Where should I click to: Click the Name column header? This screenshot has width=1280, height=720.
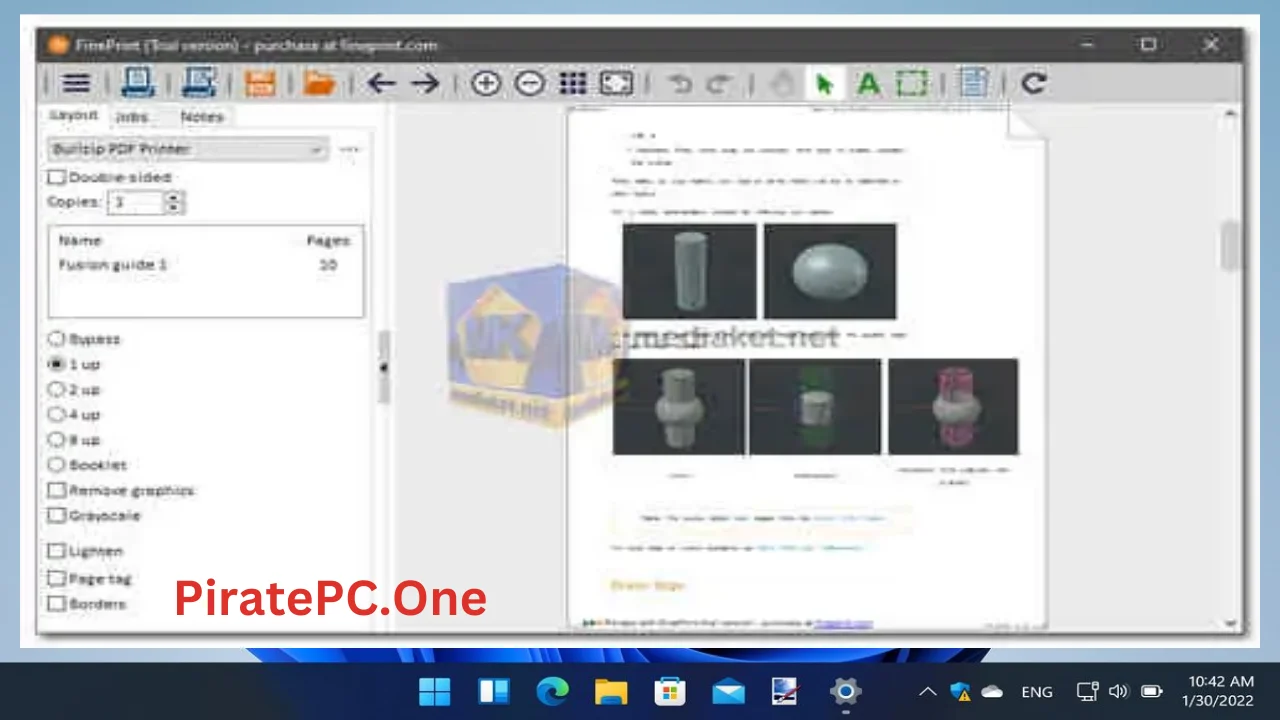80,241
